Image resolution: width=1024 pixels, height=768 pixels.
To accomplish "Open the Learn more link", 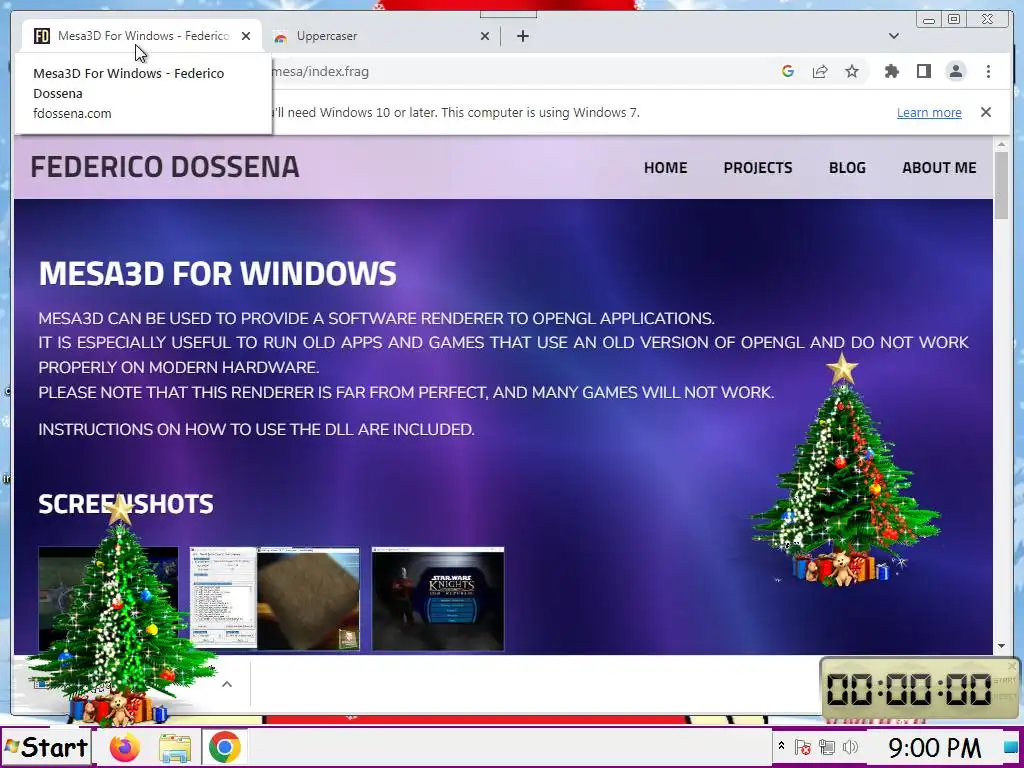I will (929, 112).
